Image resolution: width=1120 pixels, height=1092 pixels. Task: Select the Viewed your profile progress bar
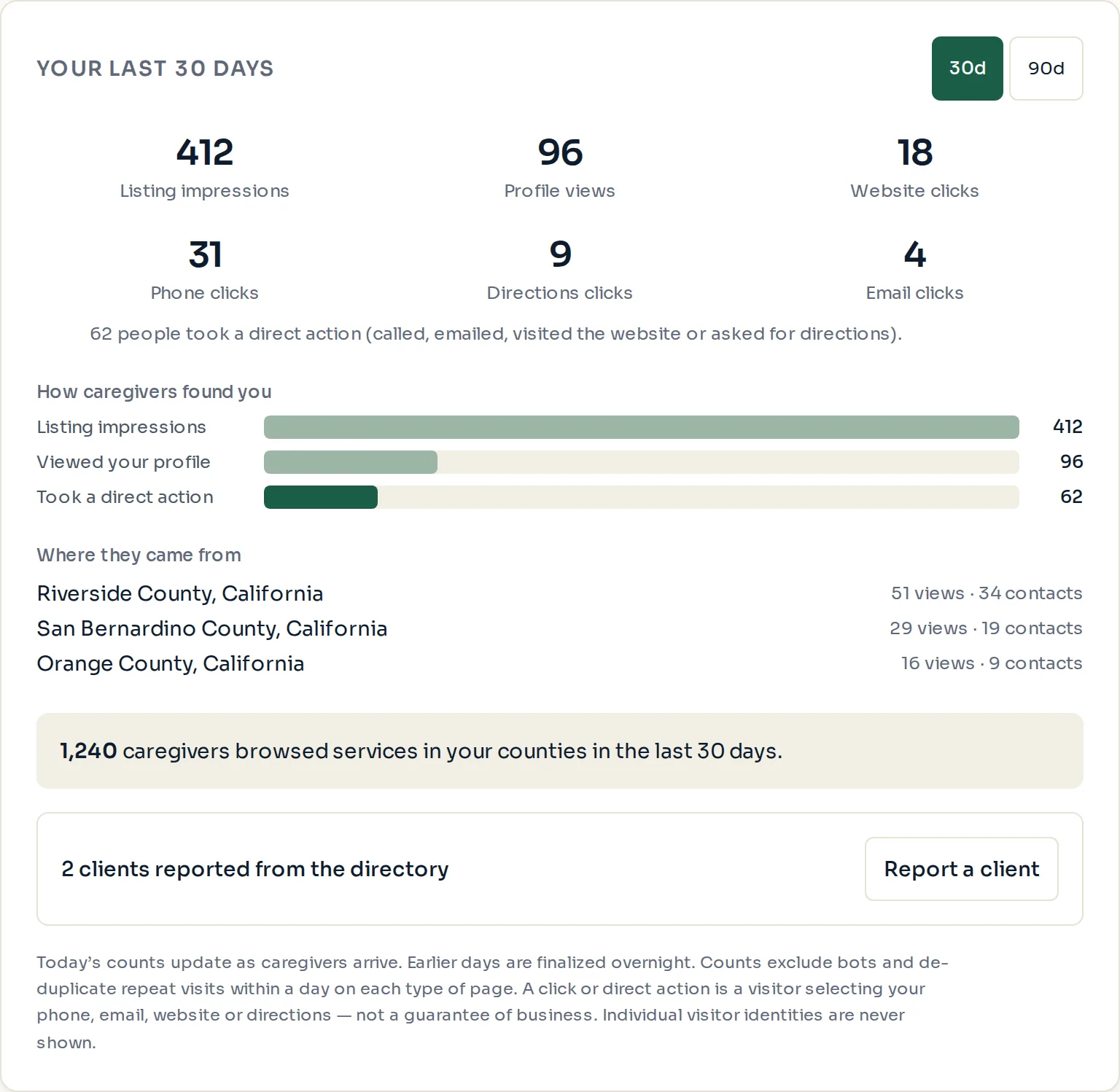pyautogui.click(x=641, y=462)
